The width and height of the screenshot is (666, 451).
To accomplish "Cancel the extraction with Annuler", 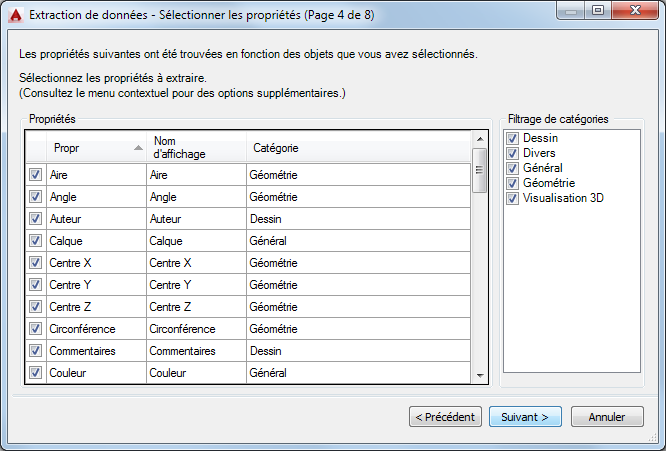I will 607,416.
